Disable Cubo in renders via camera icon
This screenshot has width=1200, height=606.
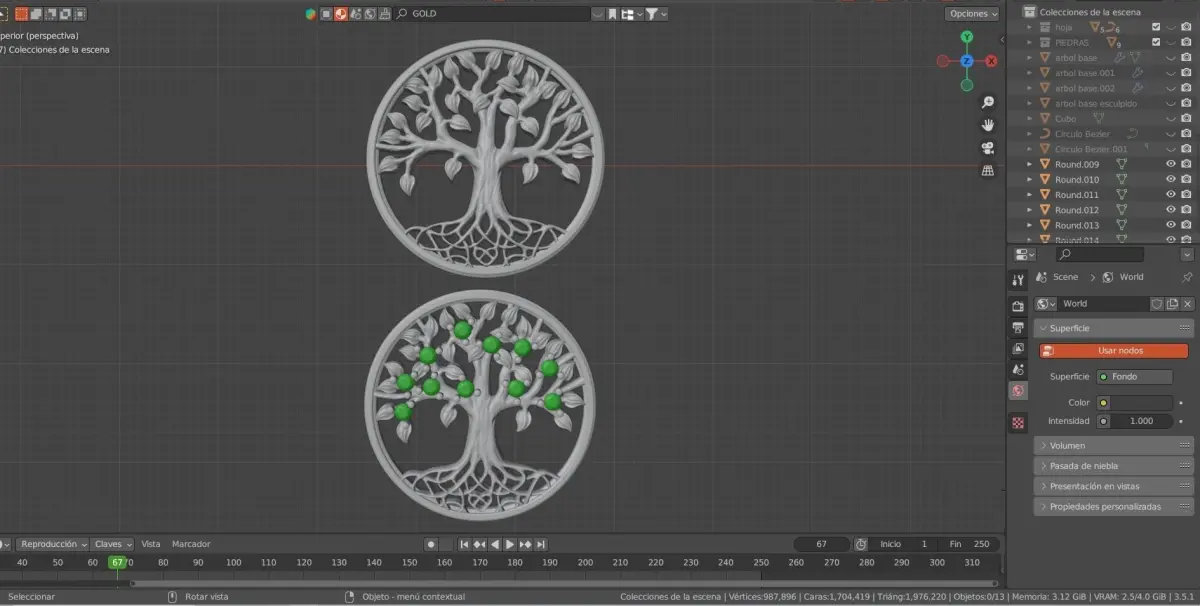(1186, 118)
